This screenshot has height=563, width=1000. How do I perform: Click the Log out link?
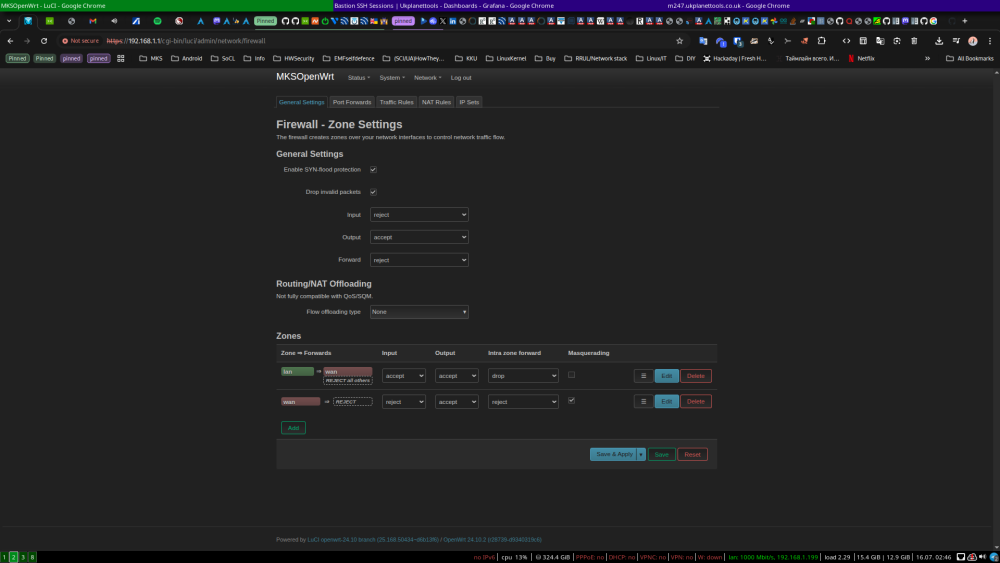(461, 78)
